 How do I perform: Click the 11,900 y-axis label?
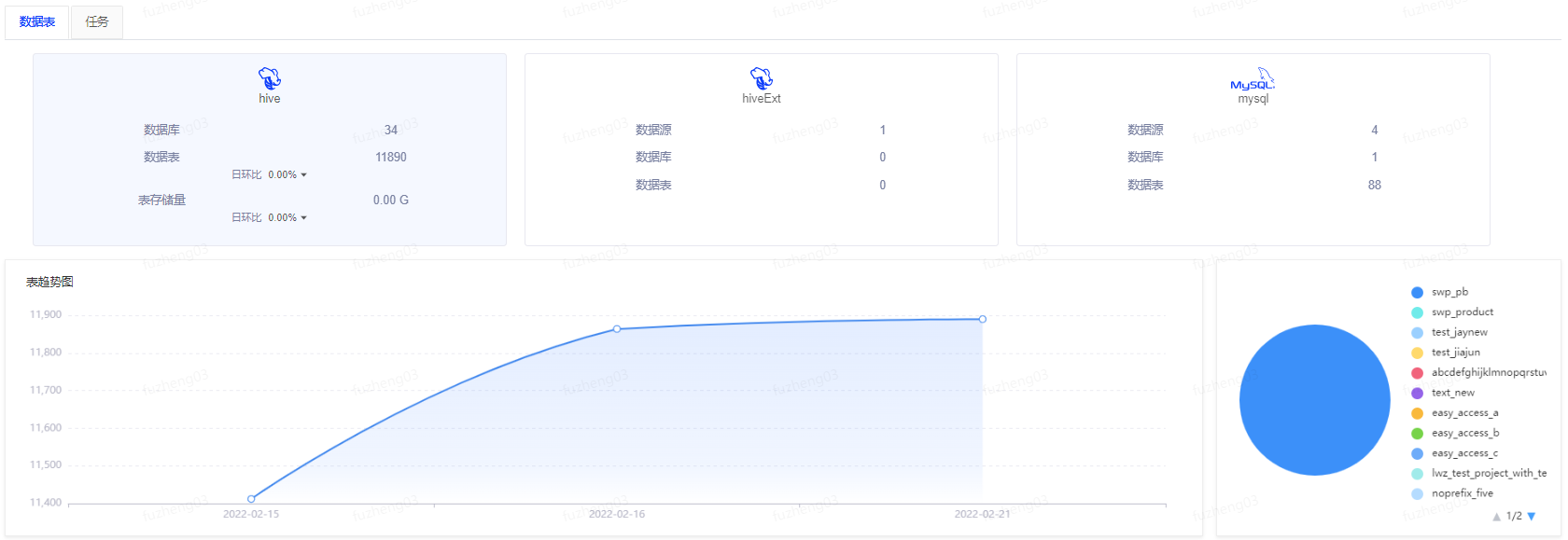pyautogui.click(x=46, y=314)
